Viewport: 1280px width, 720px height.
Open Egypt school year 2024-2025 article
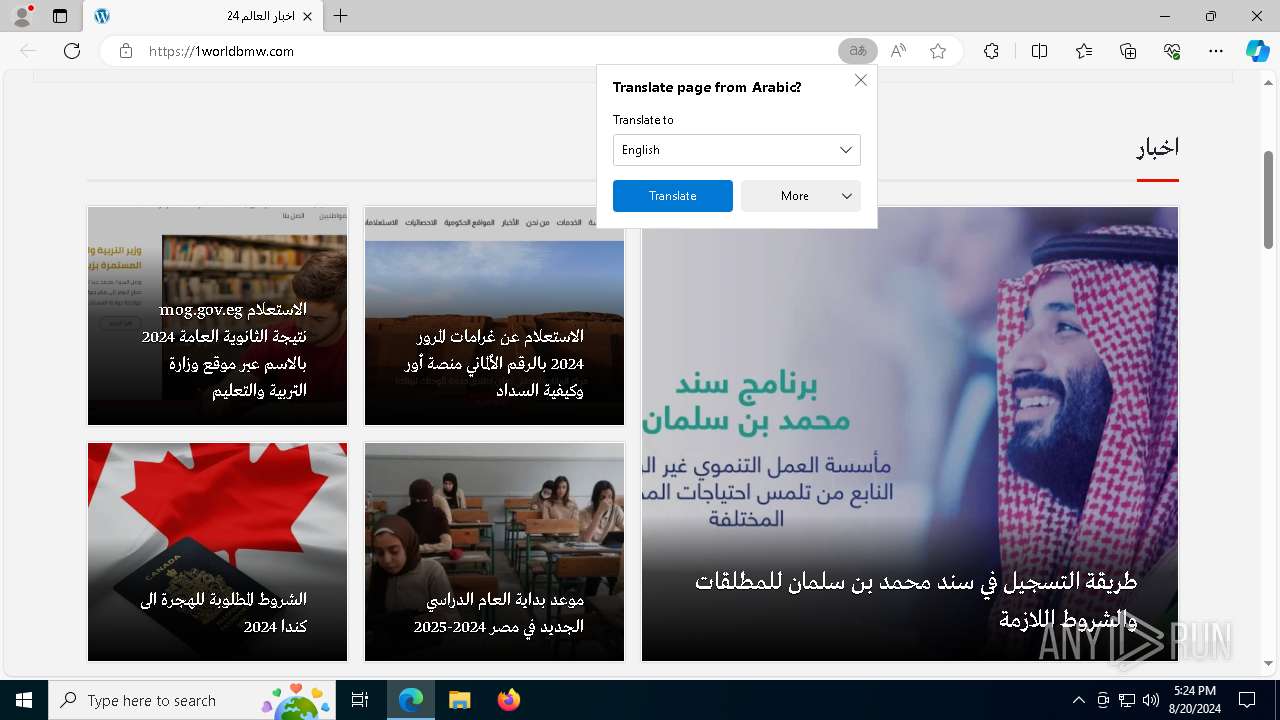tap(494, 552)
